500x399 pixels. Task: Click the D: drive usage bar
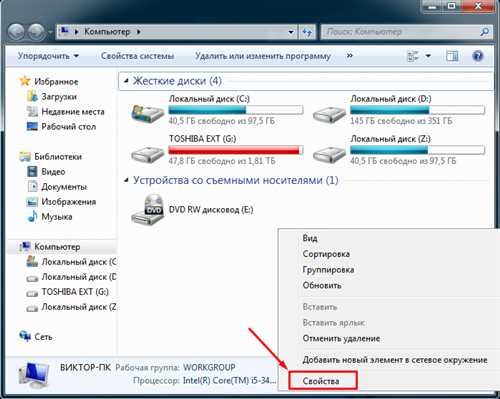417,110
